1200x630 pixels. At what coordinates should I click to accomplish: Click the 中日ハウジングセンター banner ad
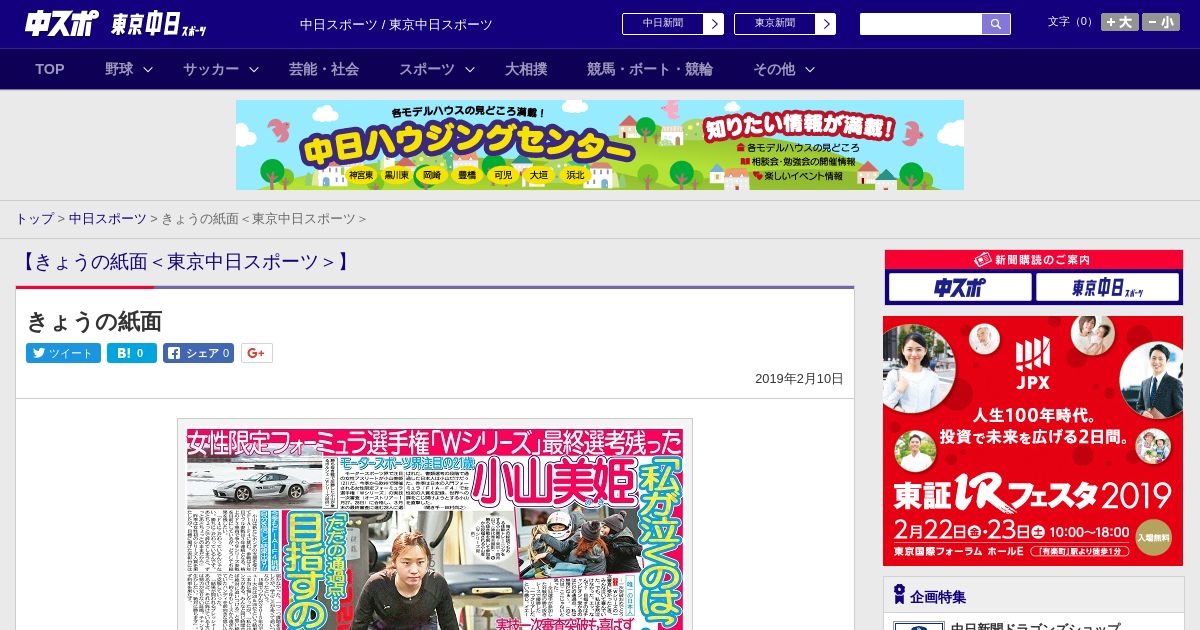[600, 145]
